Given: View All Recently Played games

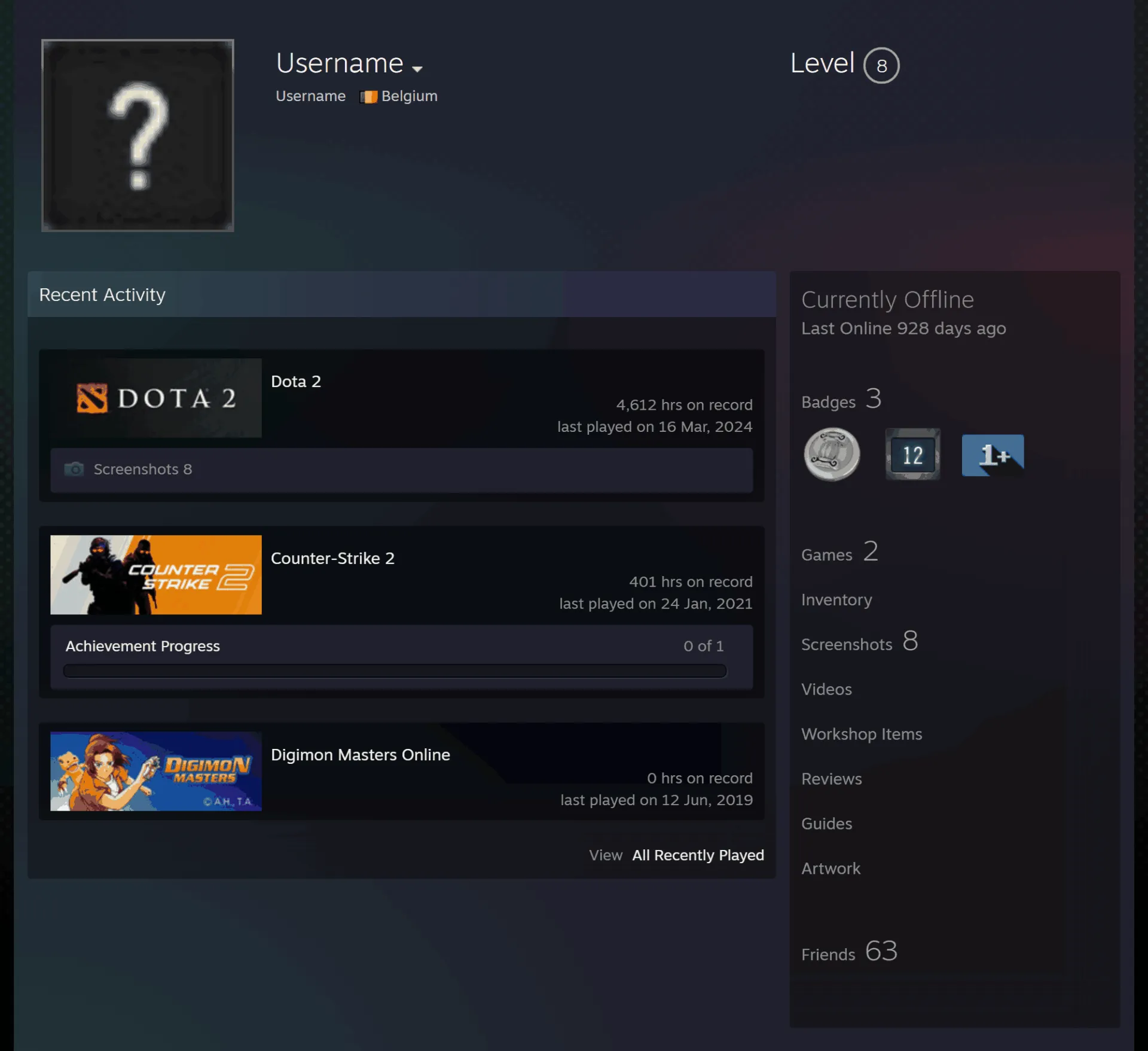Looking at the screenshot, I should pyautogui.click(x=698, y=855).
